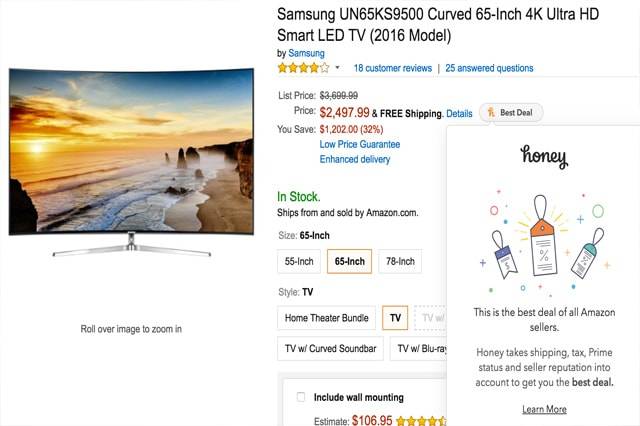Open the Low Price Guarantee link
Screen dimensions: 640x426
point(363,144)
